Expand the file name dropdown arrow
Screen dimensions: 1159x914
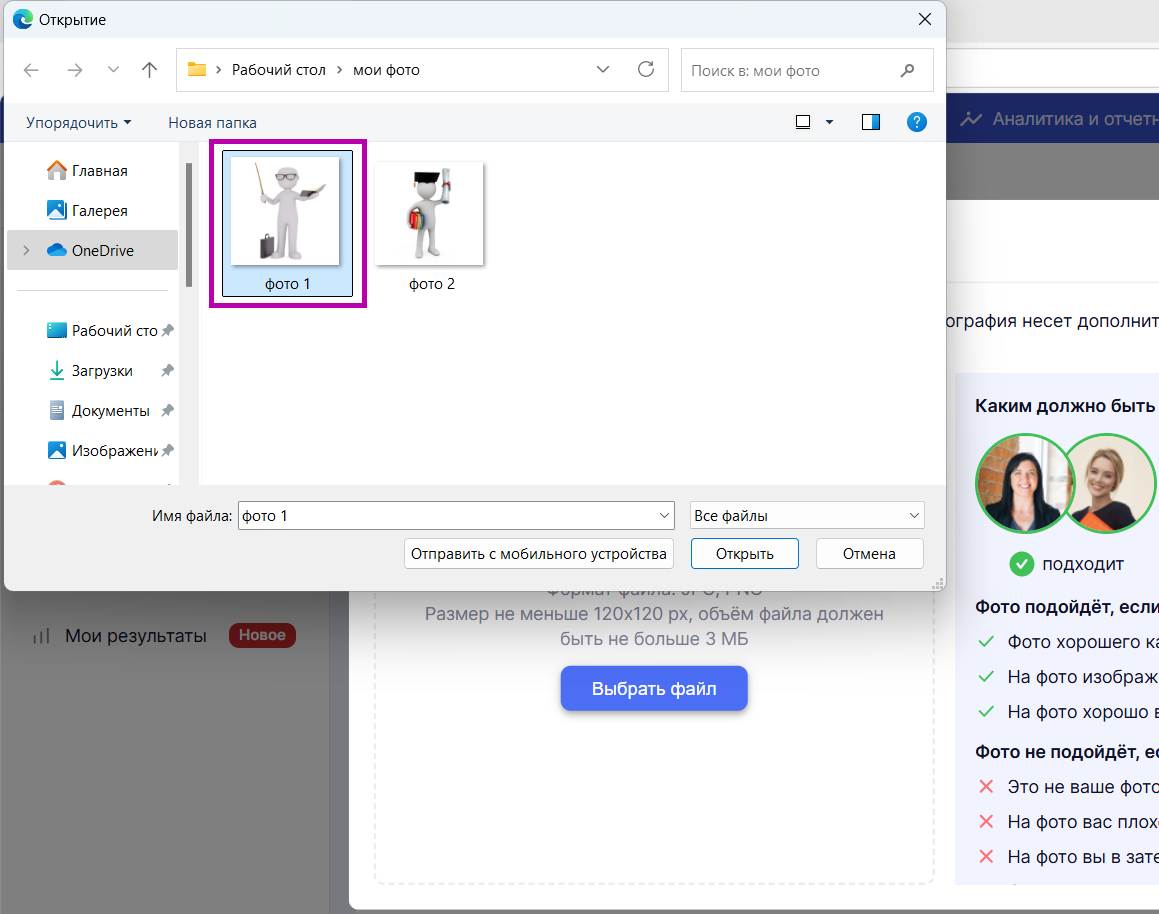[665, 516]
